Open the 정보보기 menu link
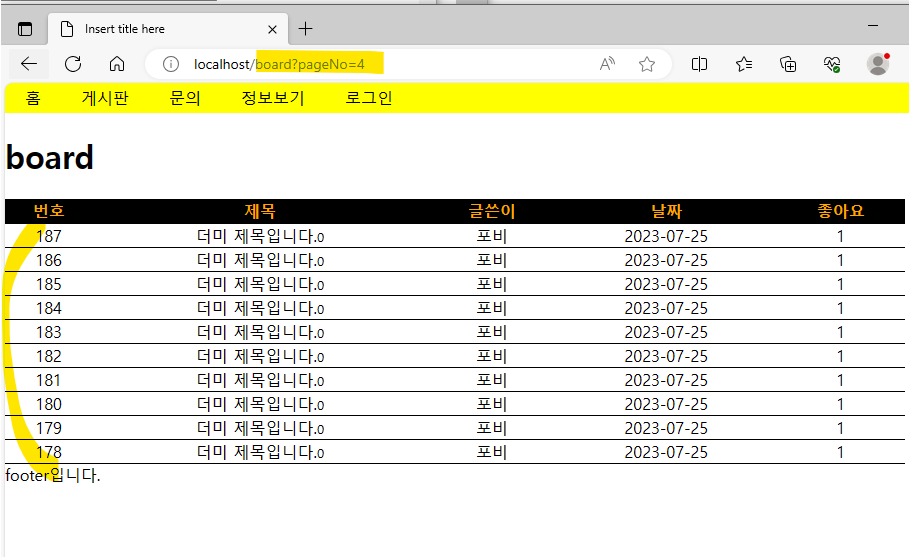The image size is (909, 557). (273, 98)
